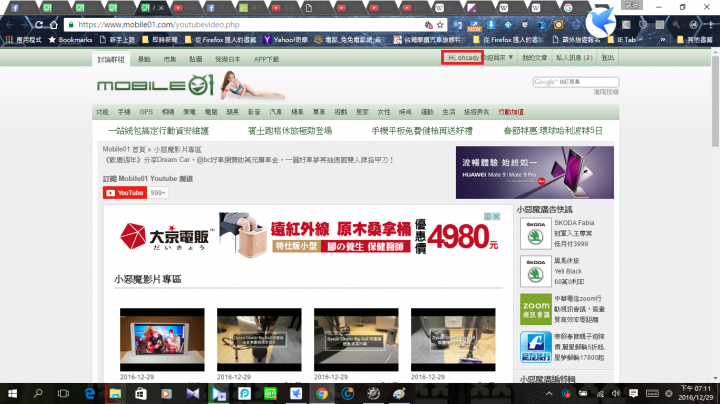Open the IE Tab bookmark folder

click(x=622, y=40)
